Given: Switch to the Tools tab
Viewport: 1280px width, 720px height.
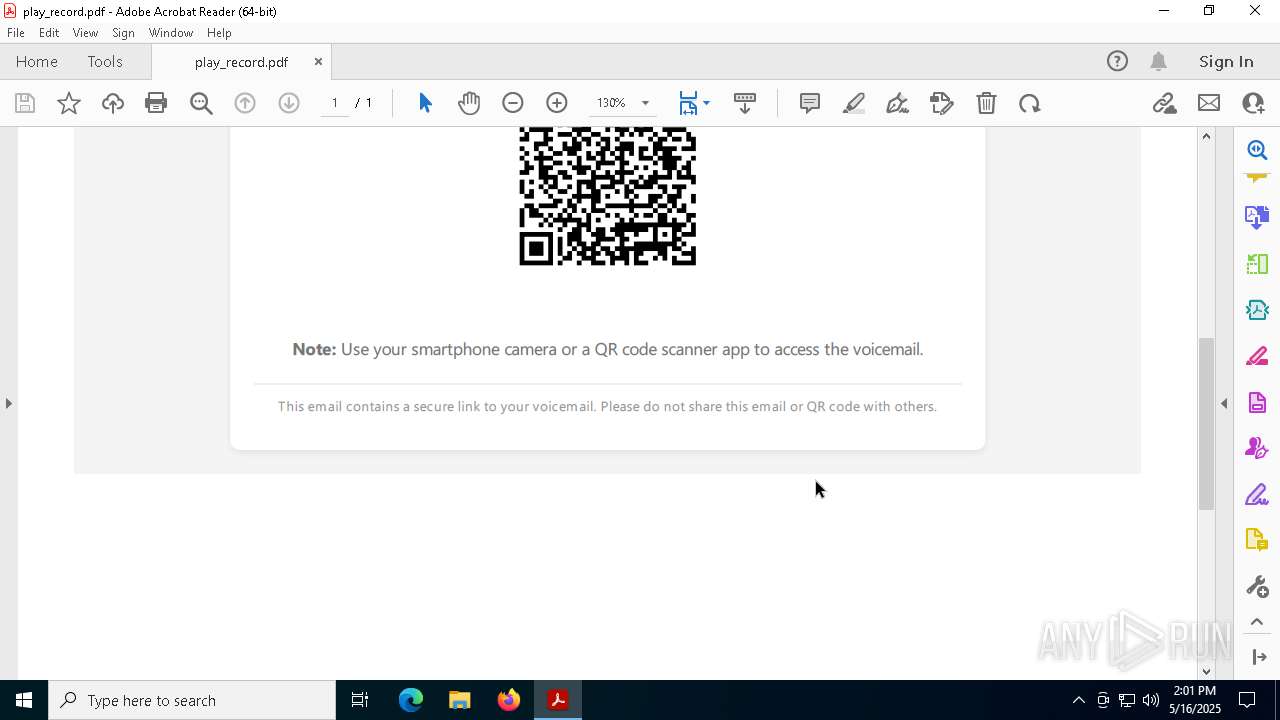Looking at the screenshot, I should [x=105, y=61].
